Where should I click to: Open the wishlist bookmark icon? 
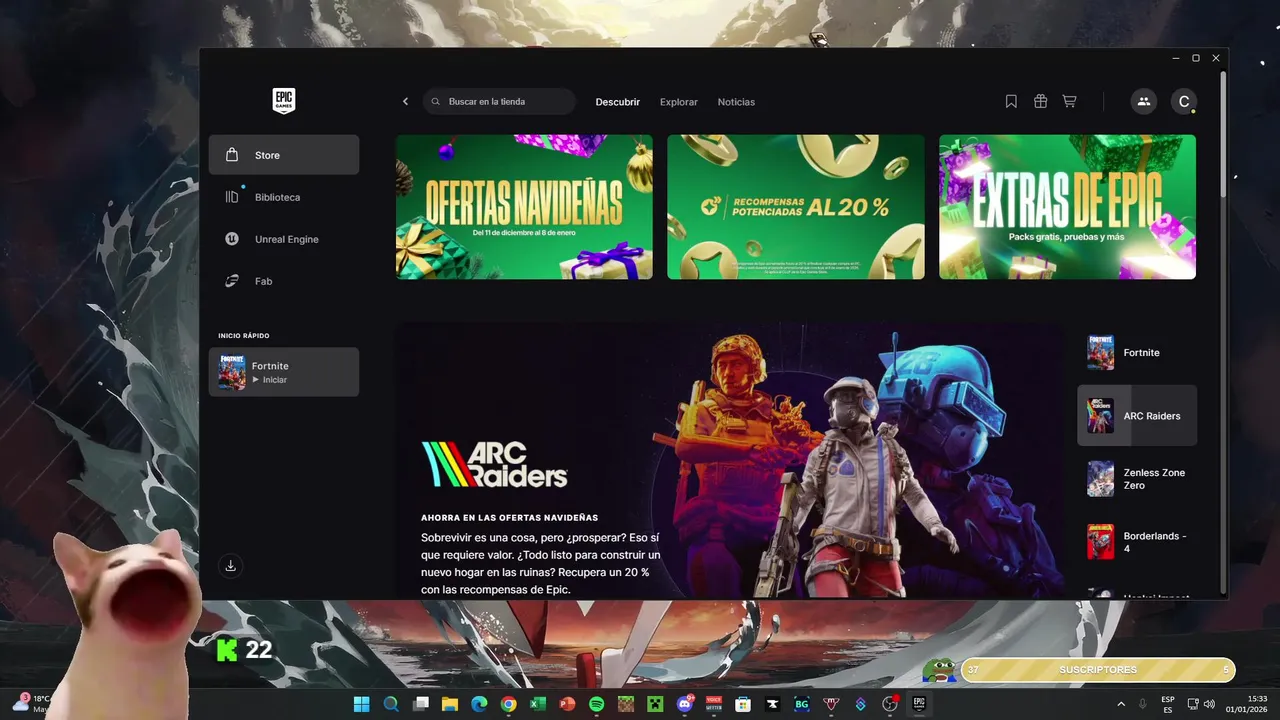(x=1011, y=102)
